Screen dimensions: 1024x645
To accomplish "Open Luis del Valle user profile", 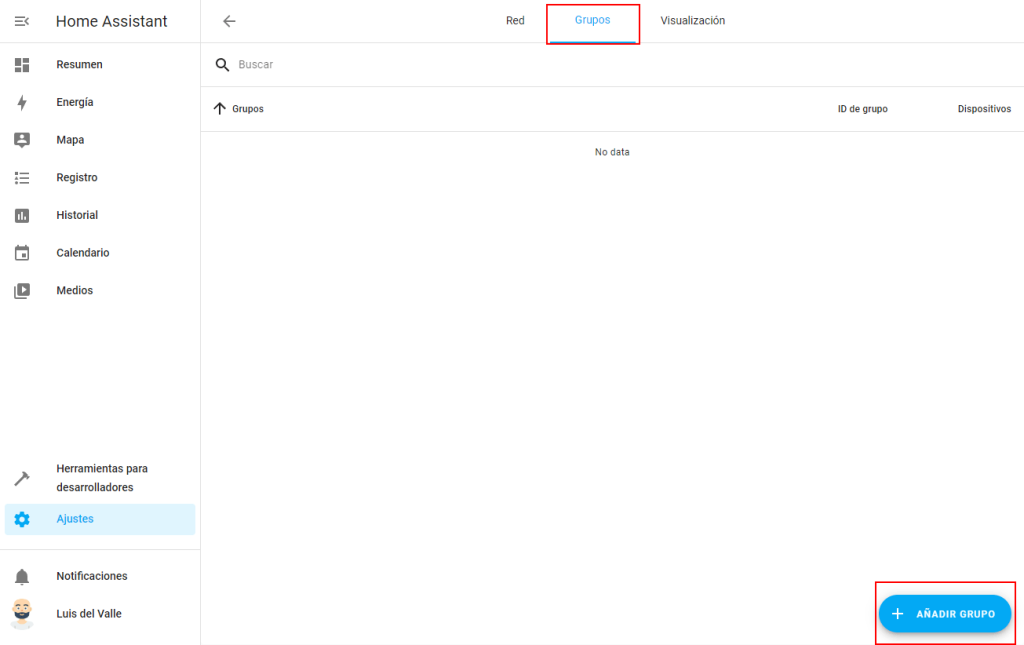I will click(x=88, y=614).
